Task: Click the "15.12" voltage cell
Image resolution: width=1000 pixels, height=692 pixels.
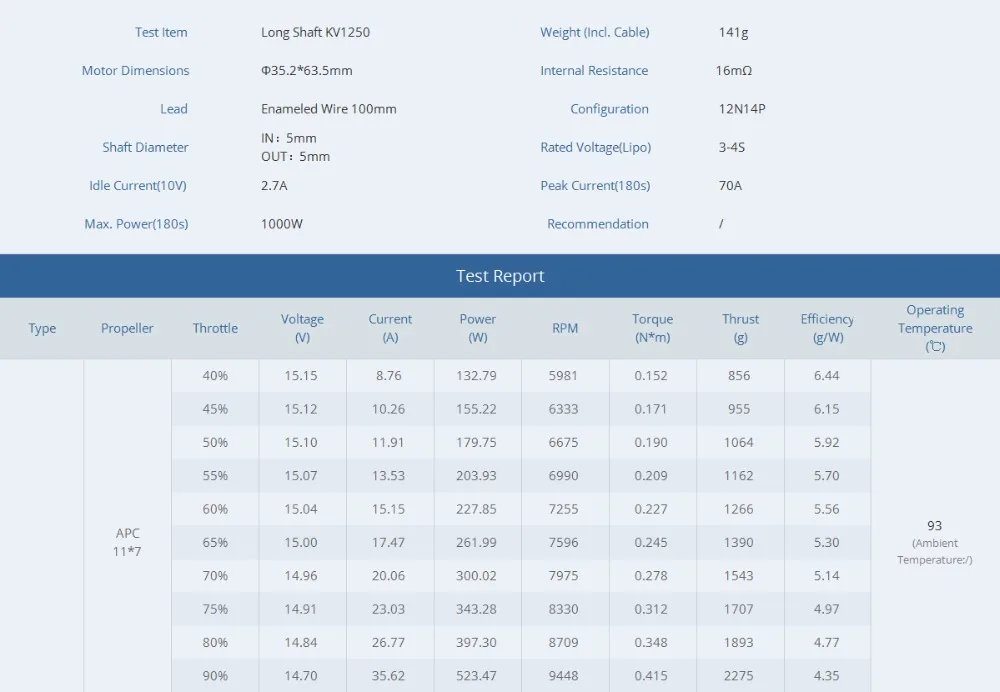Action: click(301, 409)
